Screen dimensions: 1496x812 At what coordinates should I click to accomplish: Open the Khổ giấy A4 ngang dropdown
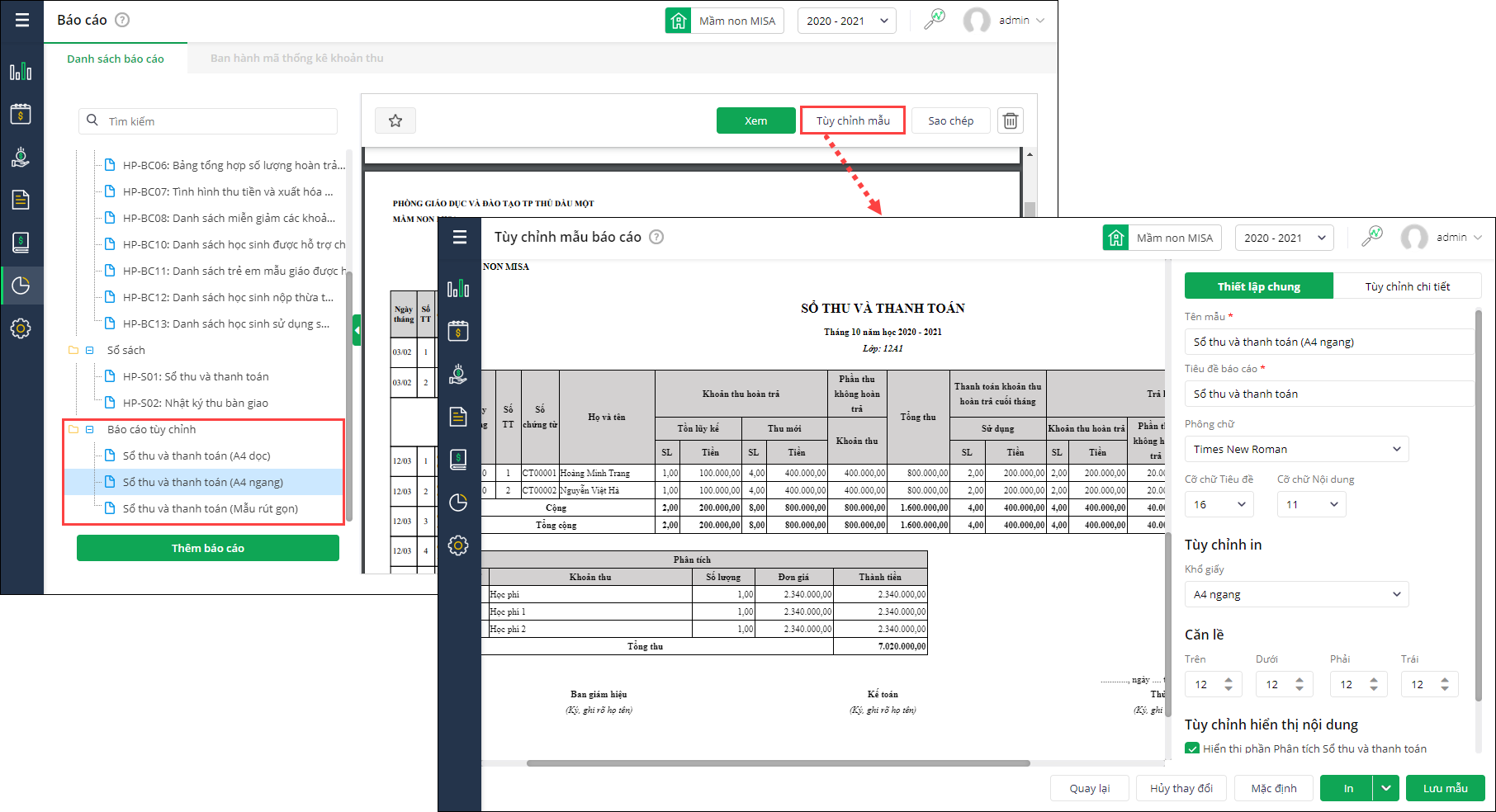tap(1296, 594)
